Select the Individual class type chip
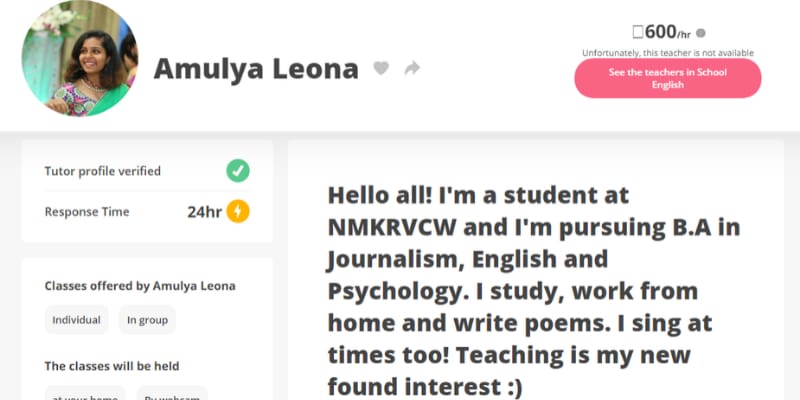Image resolution: width=800 pixels, height=400 pixels. coord(77,320)
